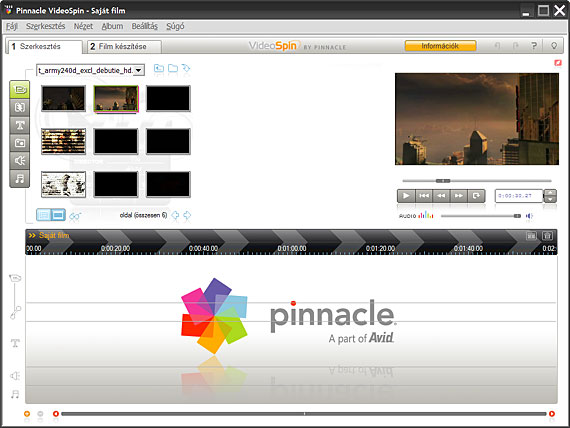Switch album to icon view
The height and width of the screenshot is (428, 570).
pos(58,215)
